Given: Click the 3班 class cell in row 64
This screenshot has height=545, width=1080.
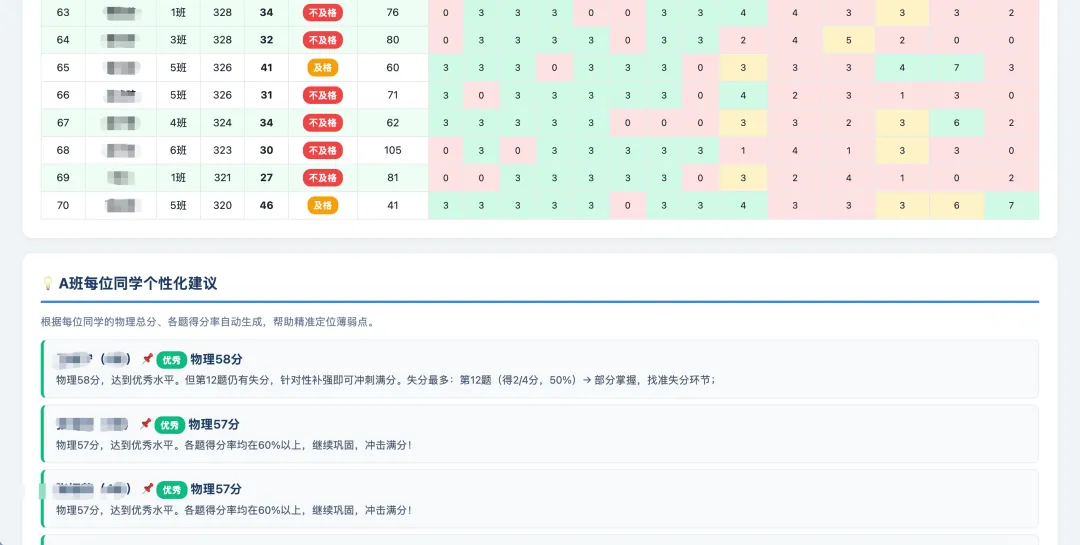Looking at the screenshot, I should click(x=178, y=40).
